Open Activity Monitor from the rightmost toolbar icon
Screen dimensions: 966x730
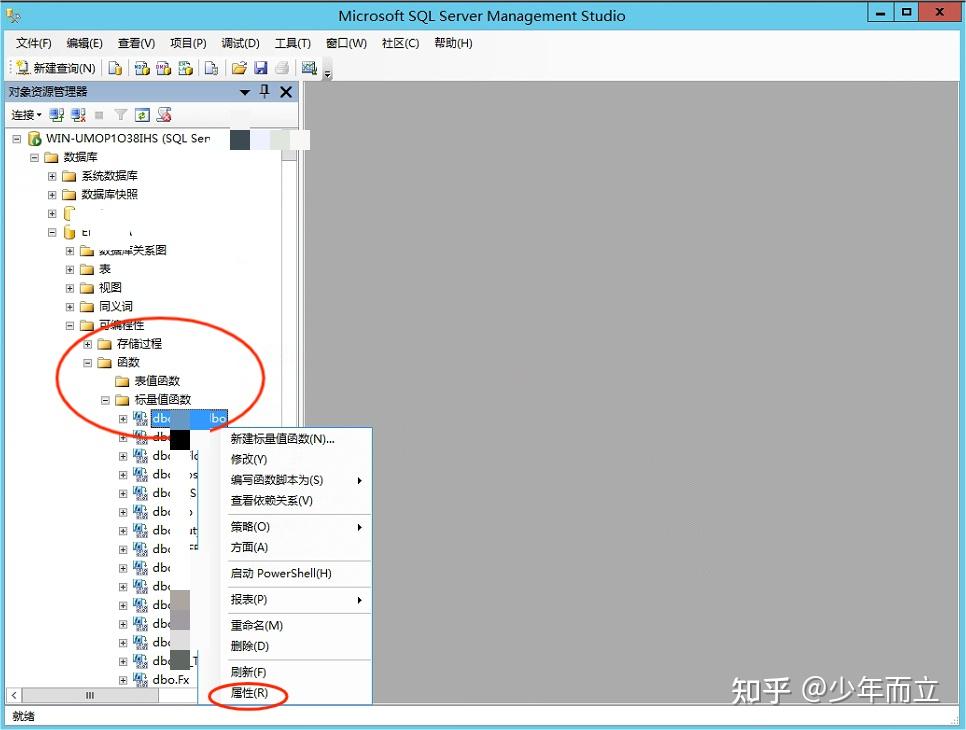tap(310, 67)
